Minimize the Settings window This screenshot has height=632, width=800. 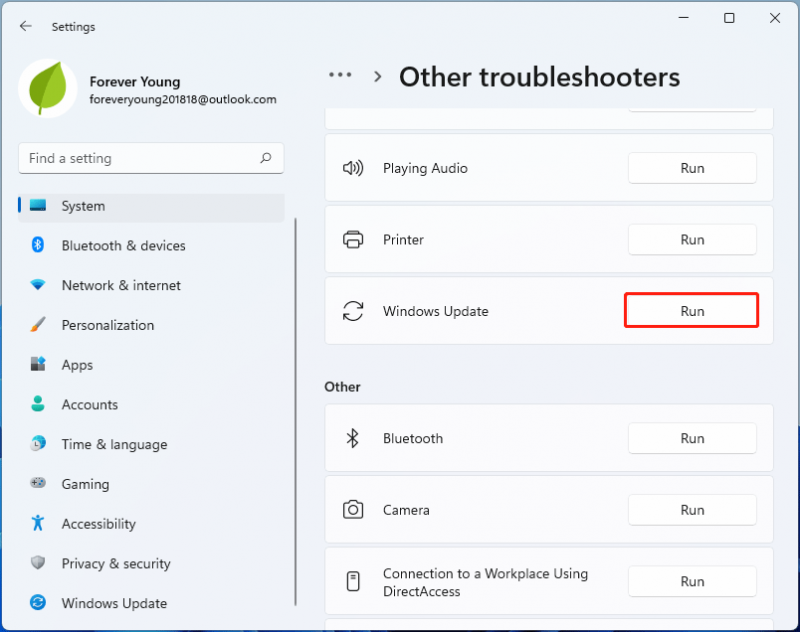pos(683,18)
